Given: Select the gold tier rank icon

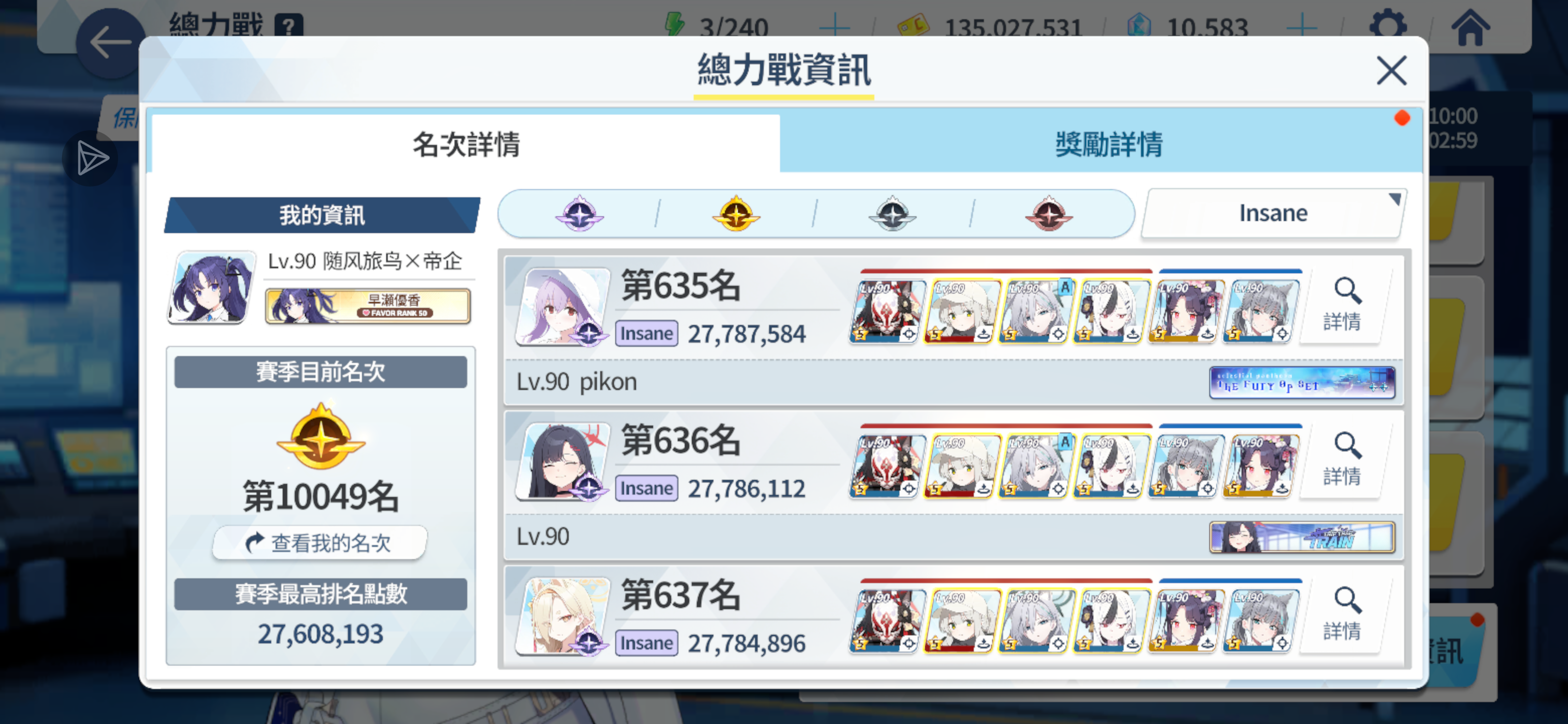Looking at the screenshot, I should [x=735, y=214].
